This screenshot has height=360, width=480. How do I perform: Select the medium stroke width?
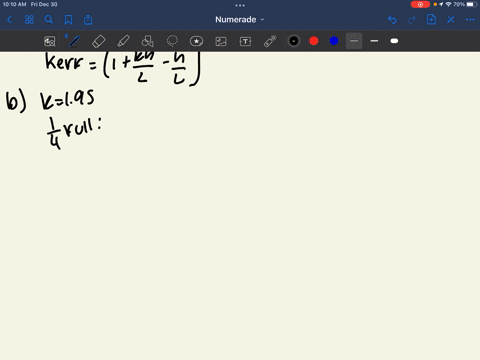coord(374,41)
